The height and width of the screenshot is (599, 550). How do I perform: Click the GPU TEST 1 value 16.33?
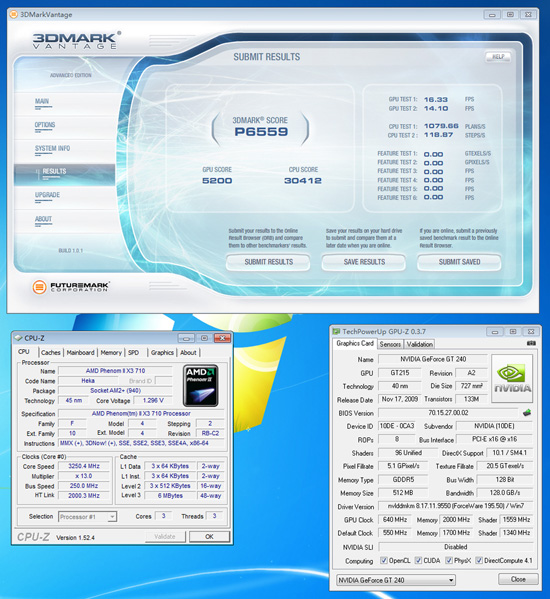[436, 99]
